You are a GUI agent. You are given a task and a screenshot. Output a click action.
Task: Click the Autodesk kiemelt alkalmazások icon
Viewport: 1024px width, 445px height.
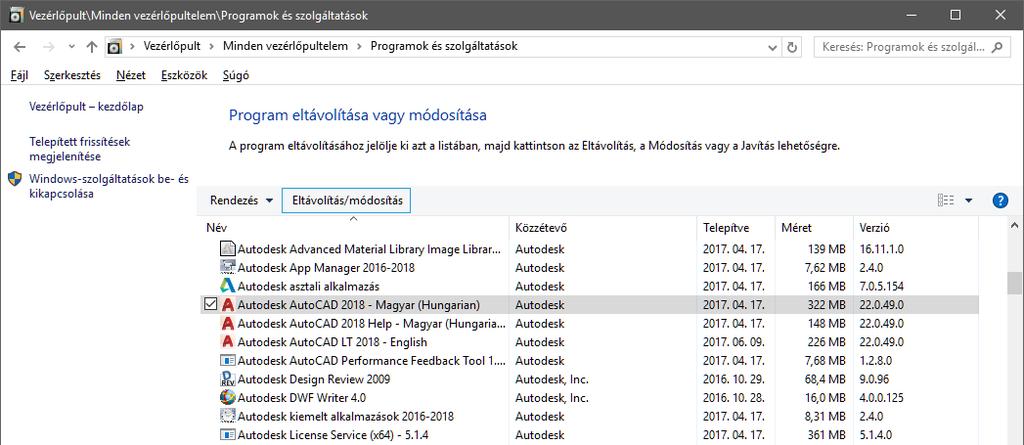[x=227, y=416]
